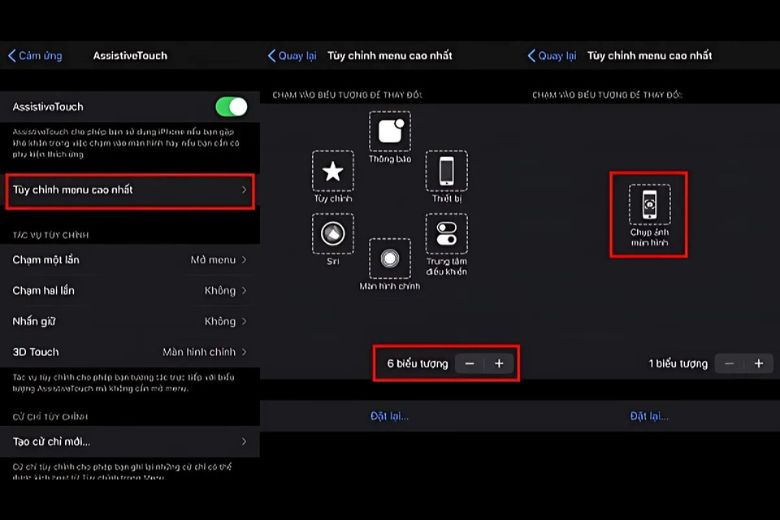780x520 pixels.
Task: Open Tùy chỉnh menu cao nhất row
Action: click(x=130, y=190)
